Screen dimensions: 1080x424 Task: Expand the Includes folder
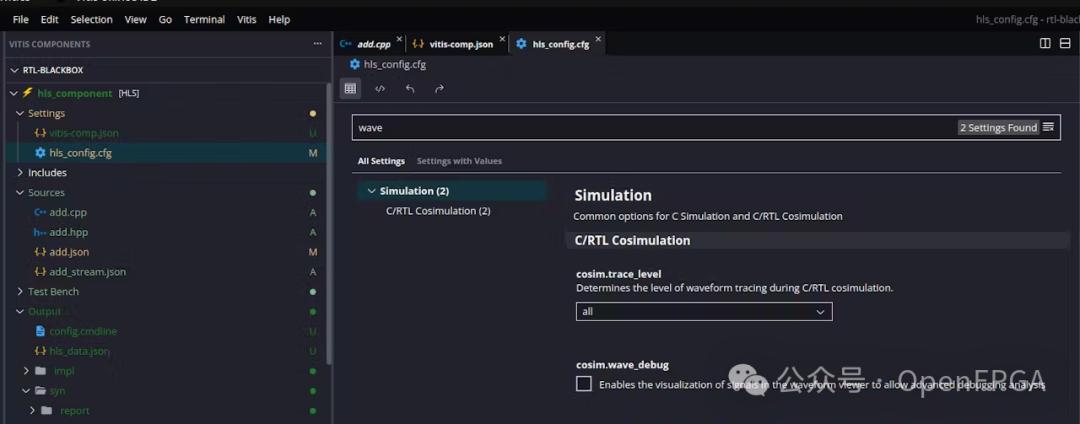46,173
